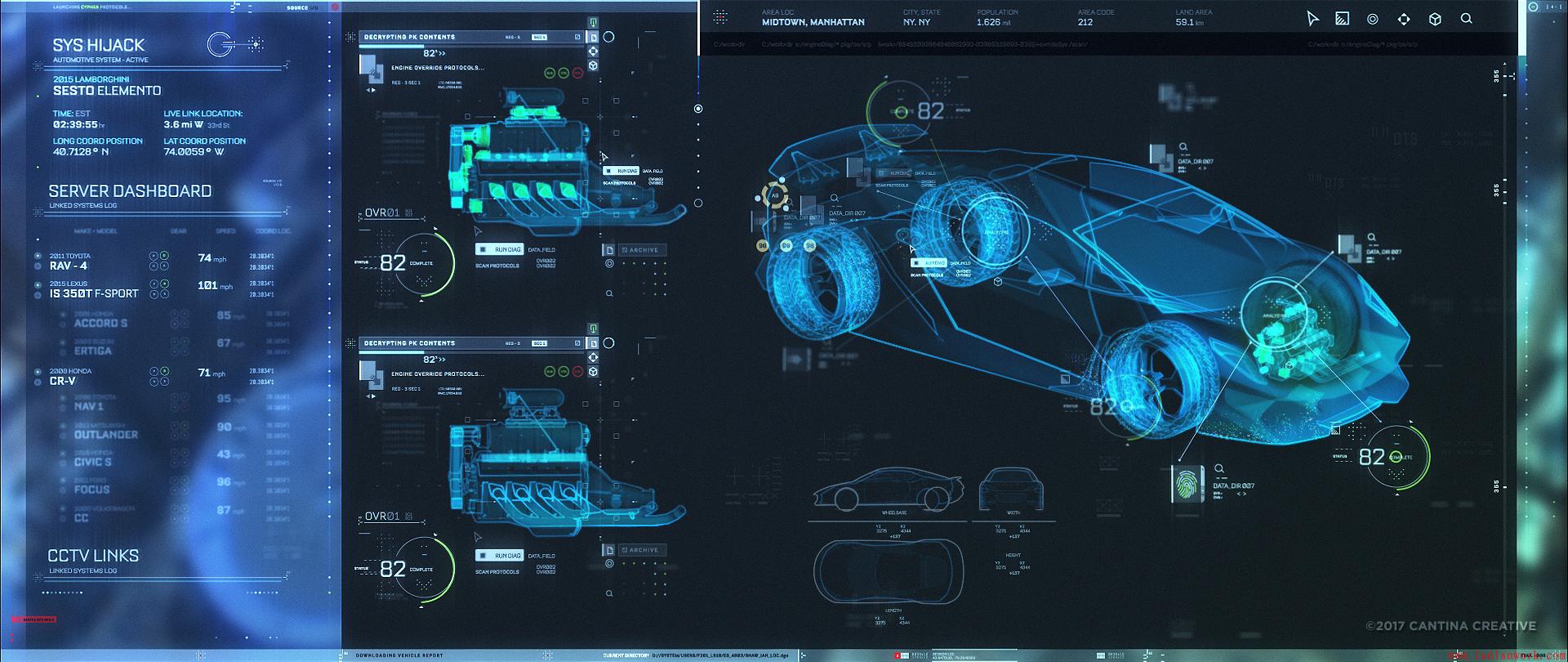This screenshot has height=662, width=1568.
Task: Select the SEC 1 tab in upper panel
Action: [x=539, y=38]
